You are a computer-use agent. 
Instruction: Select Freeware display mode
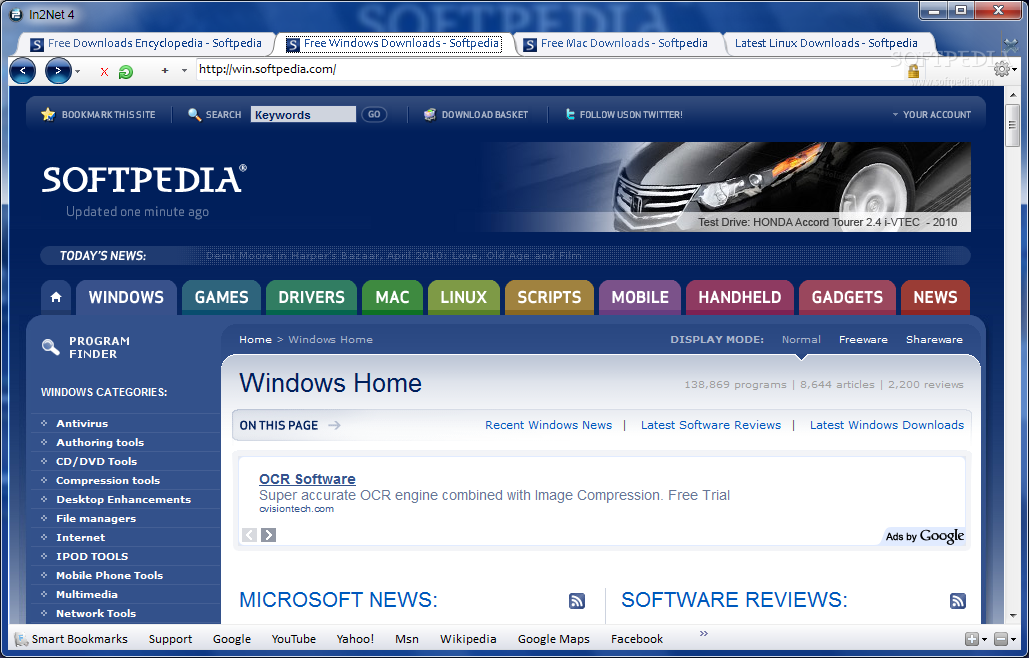click(x=863, y=339)
